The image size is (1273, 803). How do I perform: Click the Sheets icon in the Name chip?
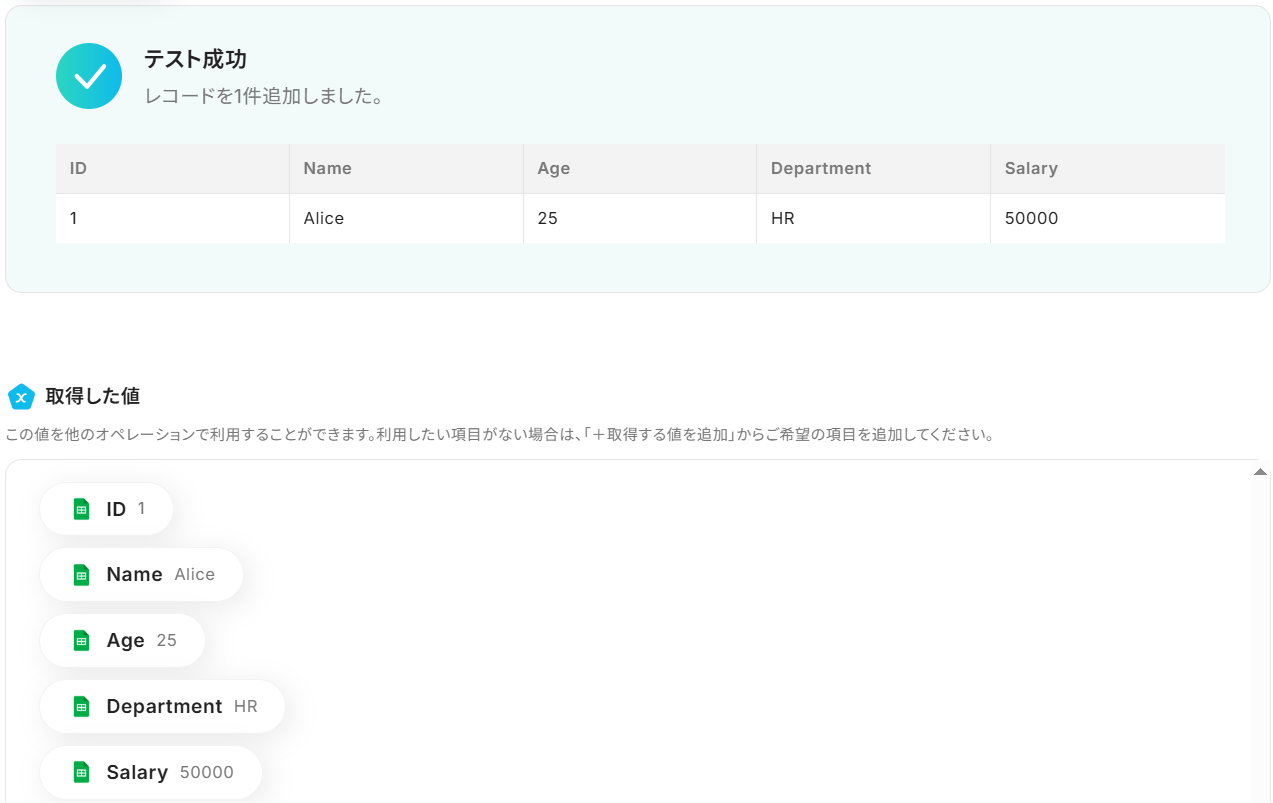point(82,575)
